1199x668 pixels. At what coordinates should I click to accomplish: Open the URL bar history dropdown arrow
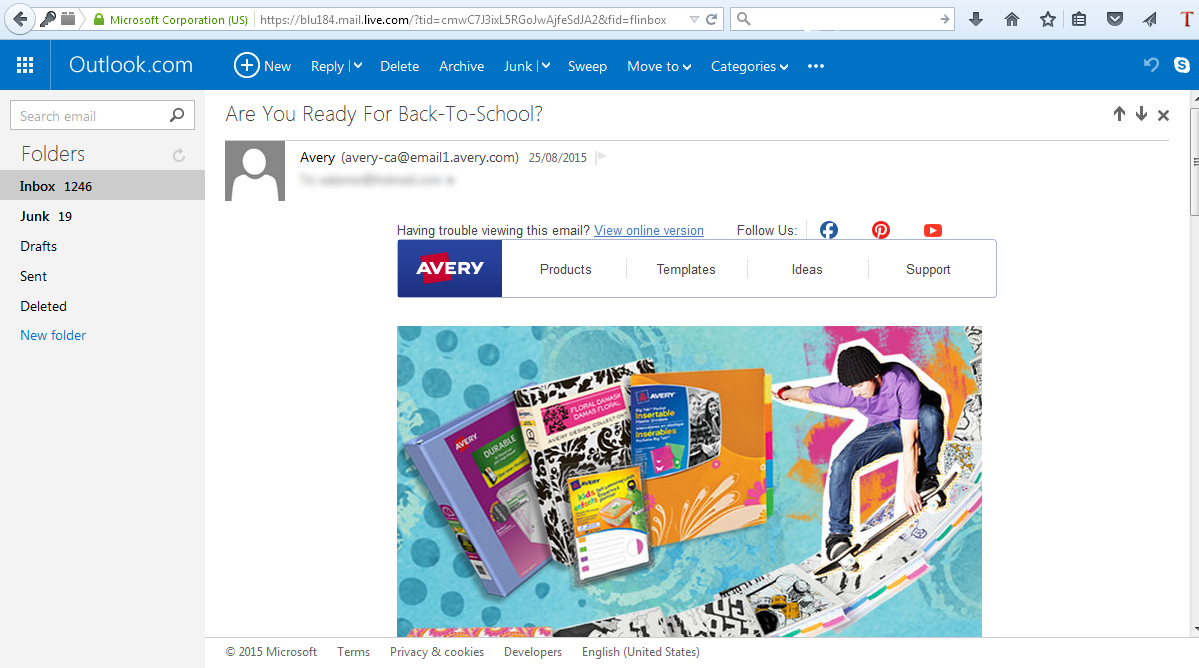(x=694, y=19)
